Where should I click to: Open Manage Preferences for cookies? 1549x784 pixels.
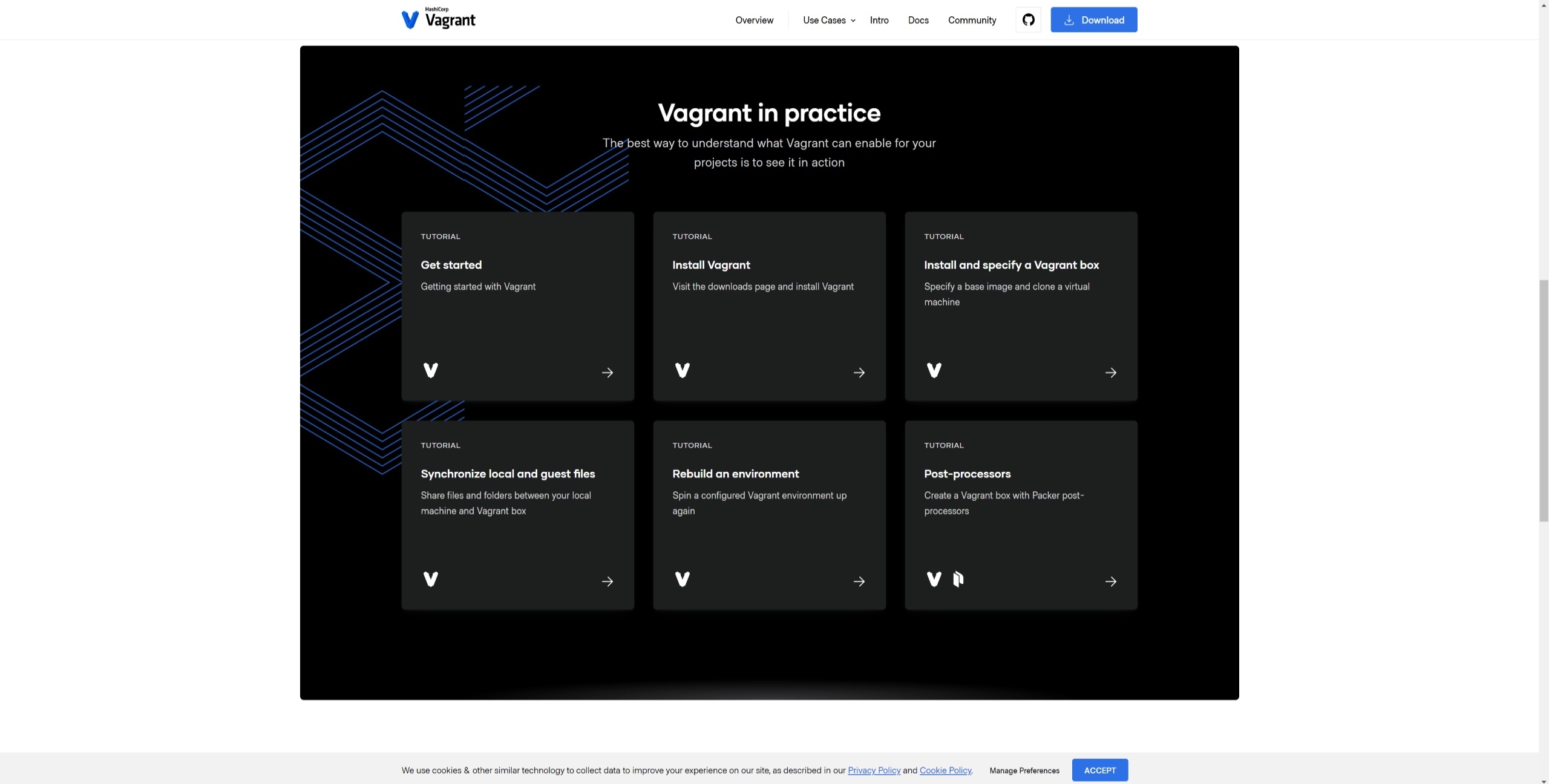pos(1024,771)
